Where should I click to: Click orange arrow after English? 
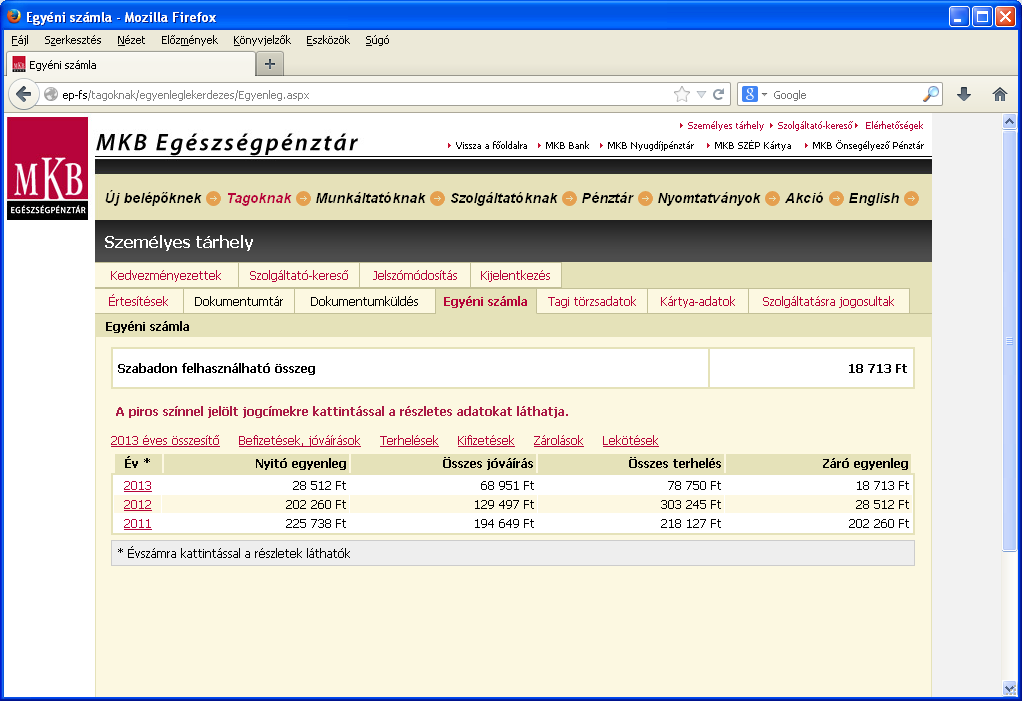(912, 198)
